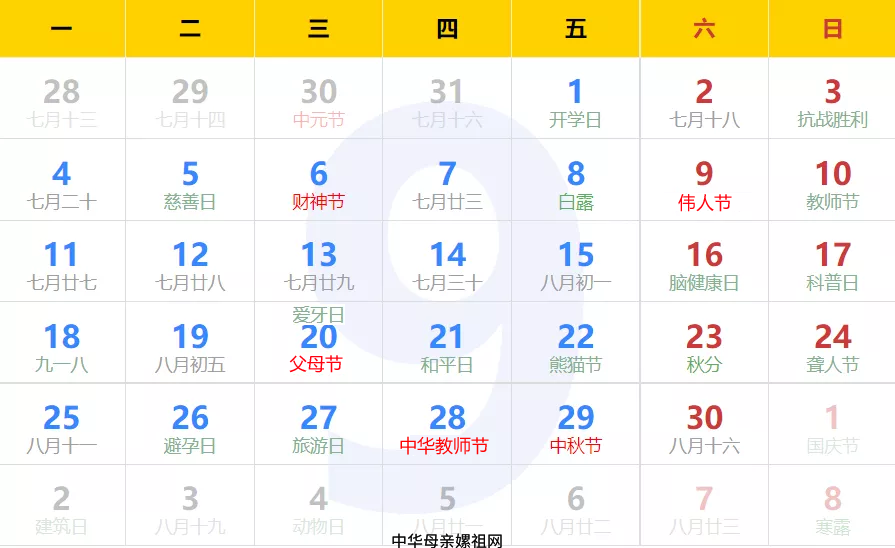
Task: Select date 15 labeled 八月初一
Action: tap(576, 261)
